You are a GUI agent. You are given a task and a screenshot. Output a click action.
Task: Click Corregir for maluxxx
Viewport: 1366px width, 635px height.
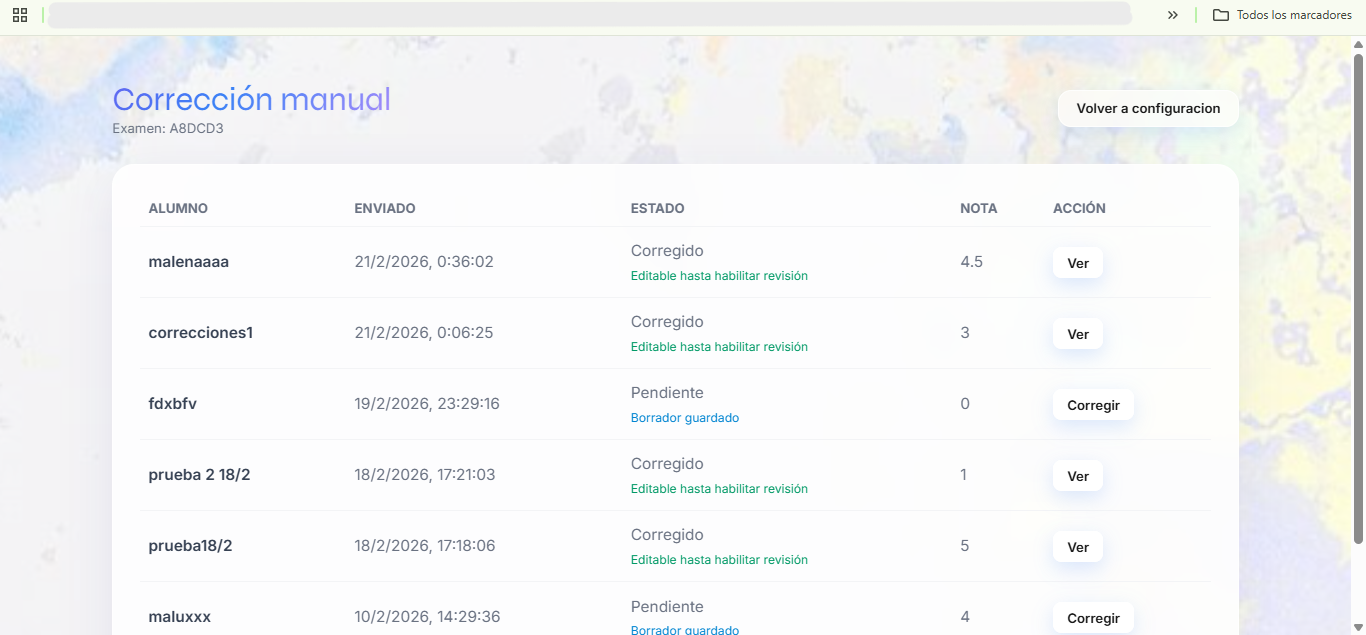(x=1093, y=618)
